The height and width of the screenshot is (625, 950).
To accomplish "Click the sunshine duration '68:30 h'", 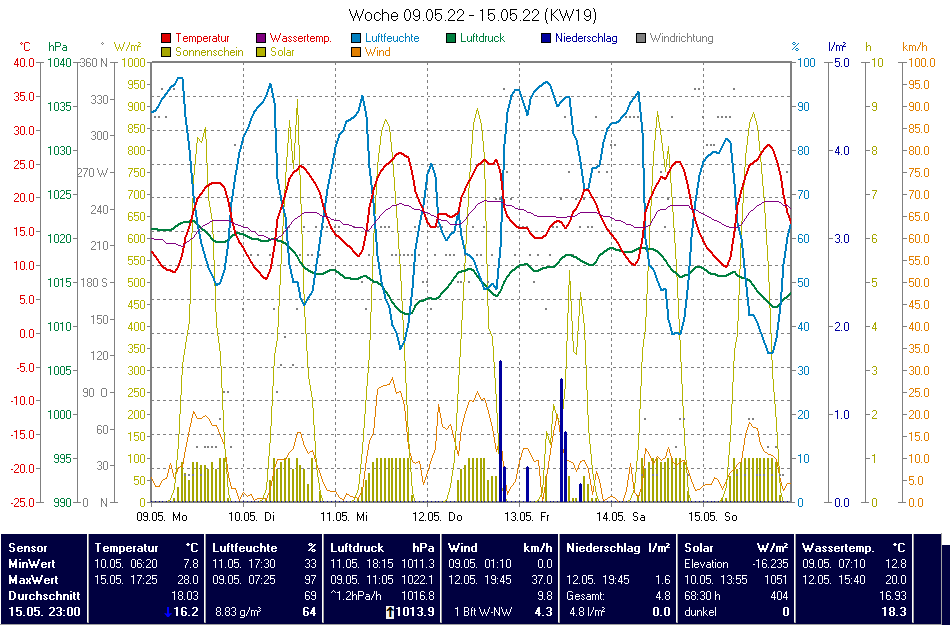I will click(703, 596).
